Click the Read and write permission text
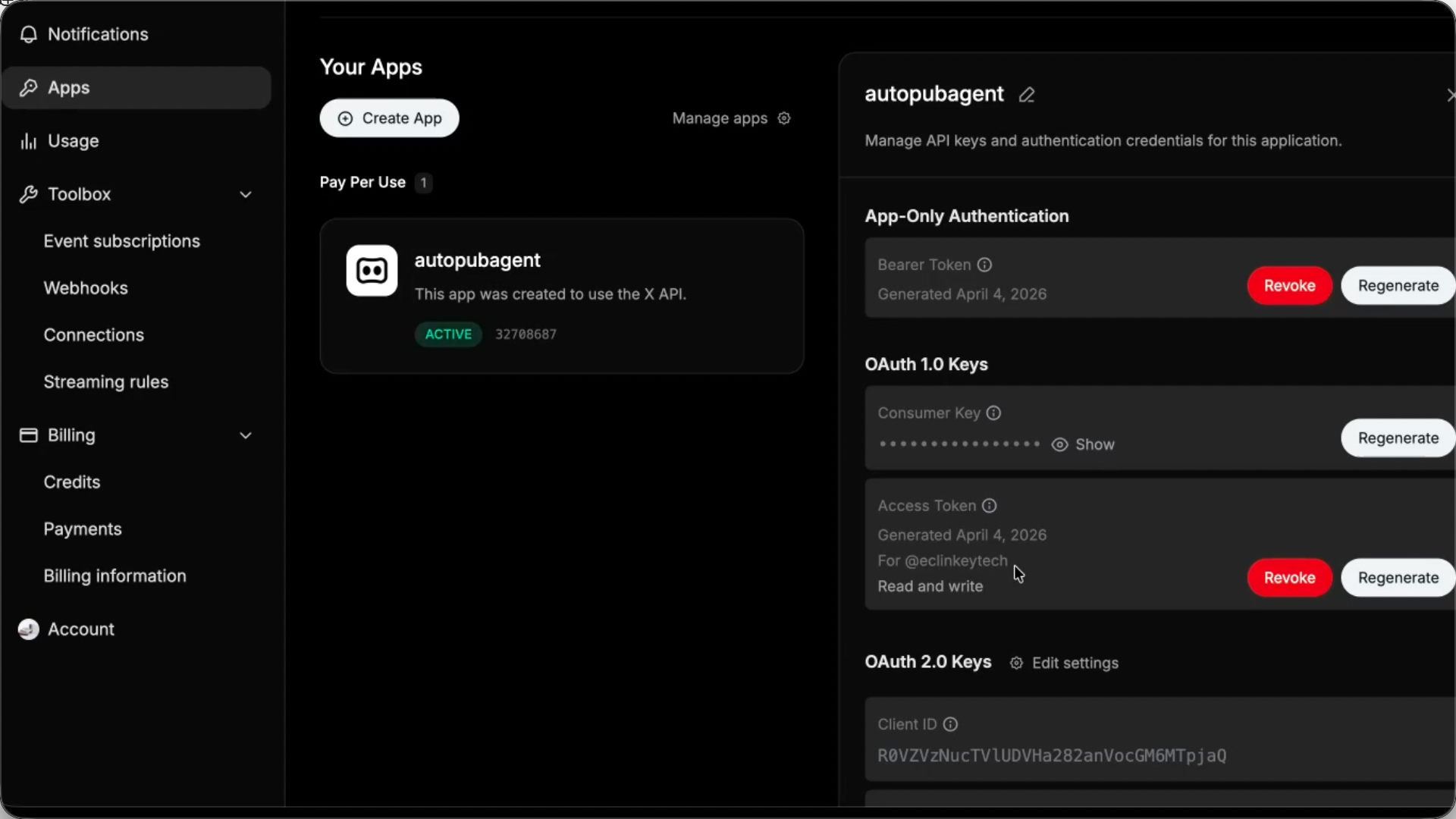 click(930, 587)
